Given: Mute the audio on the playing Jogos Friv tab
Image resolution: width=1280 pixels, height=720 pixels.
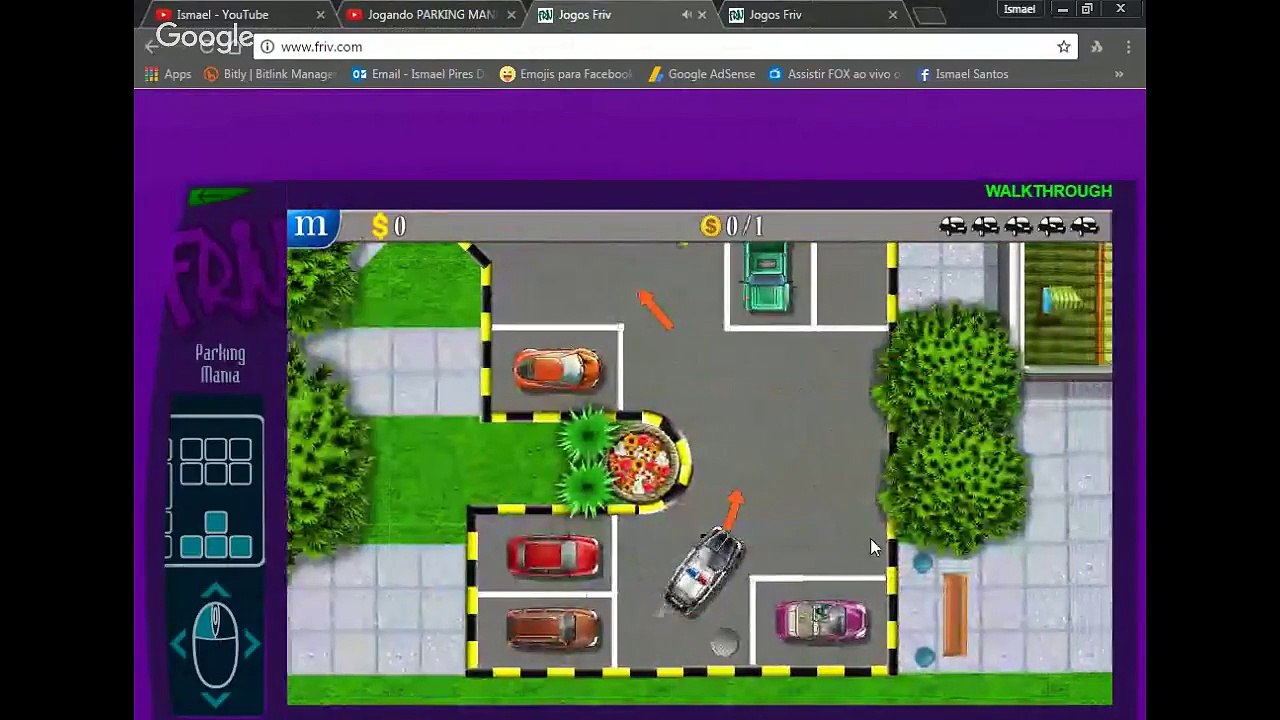Looking at the screenshot, I should tap(686, 15).
